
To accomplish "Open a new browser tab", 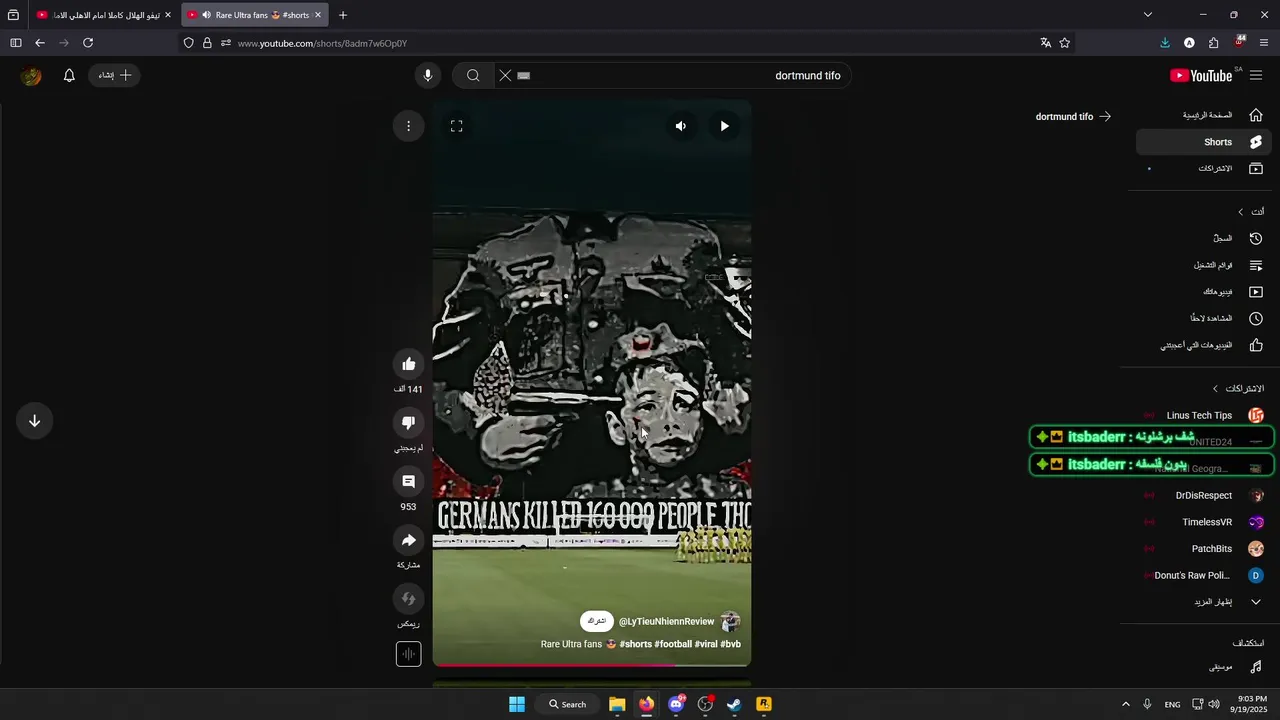I will 342,15.
